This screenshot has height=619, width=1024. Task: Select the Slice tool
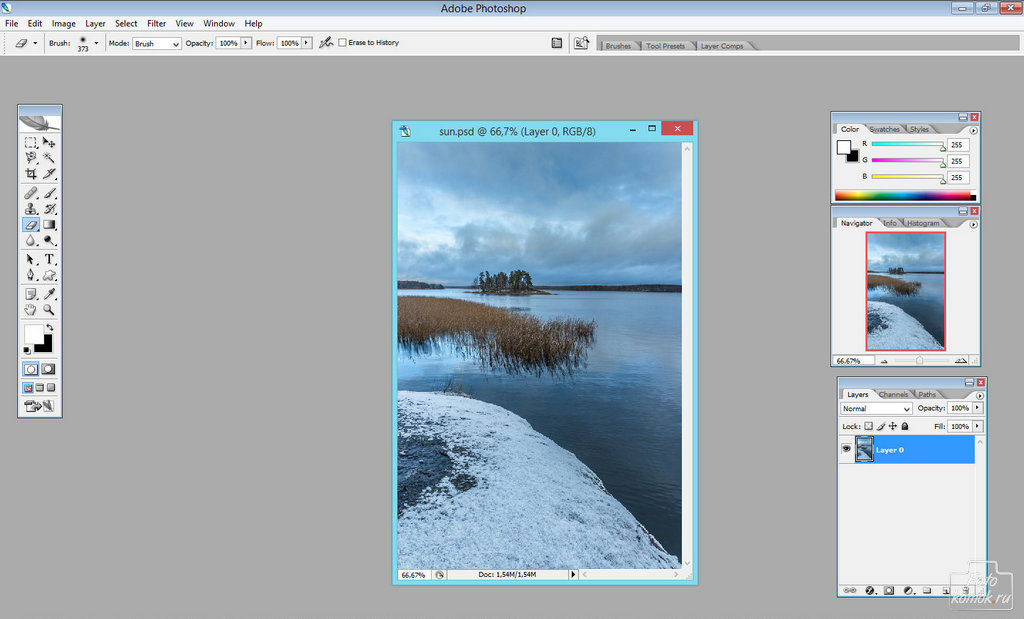pyautogui.click(x=49, y=174)
